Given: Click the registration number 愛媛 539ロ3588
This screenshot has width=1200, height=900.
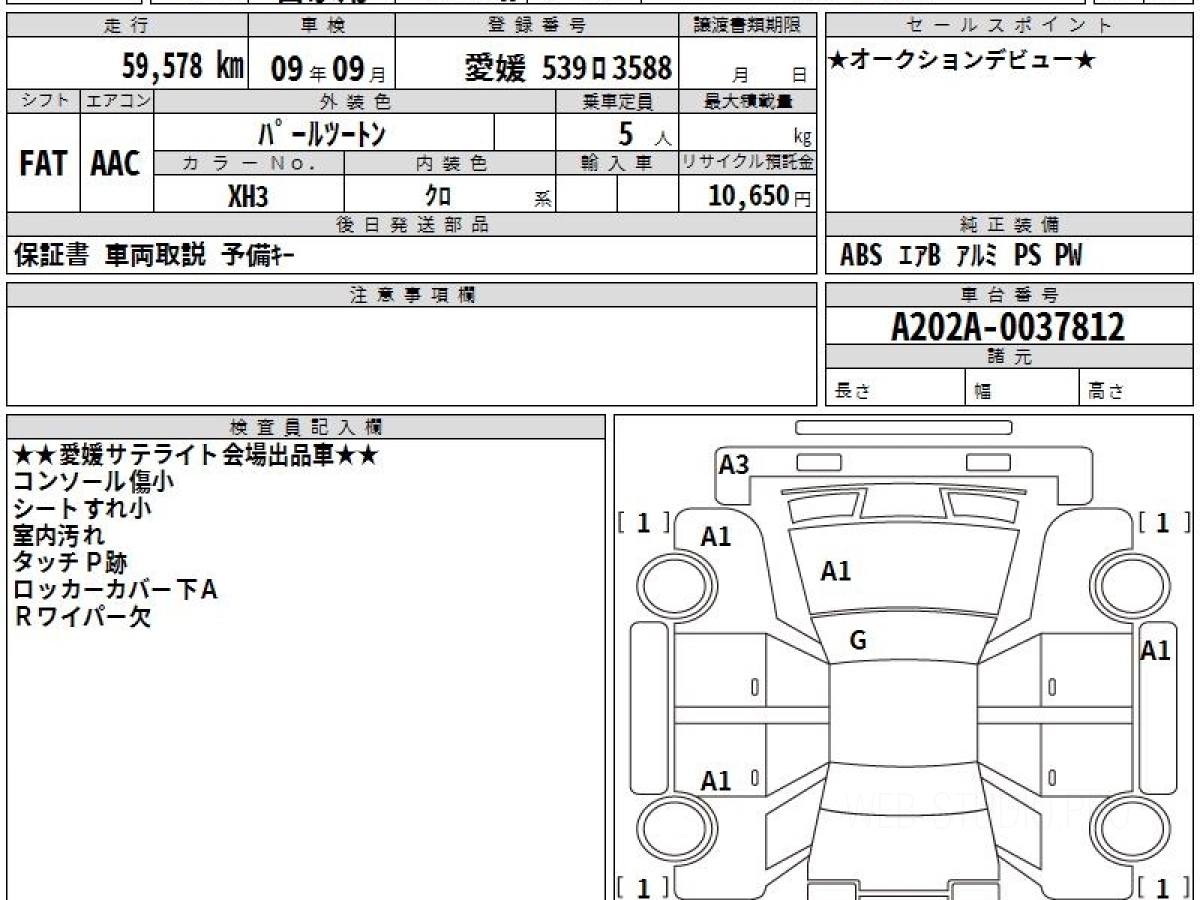Looking at the screenshot, I should point(568,68).
